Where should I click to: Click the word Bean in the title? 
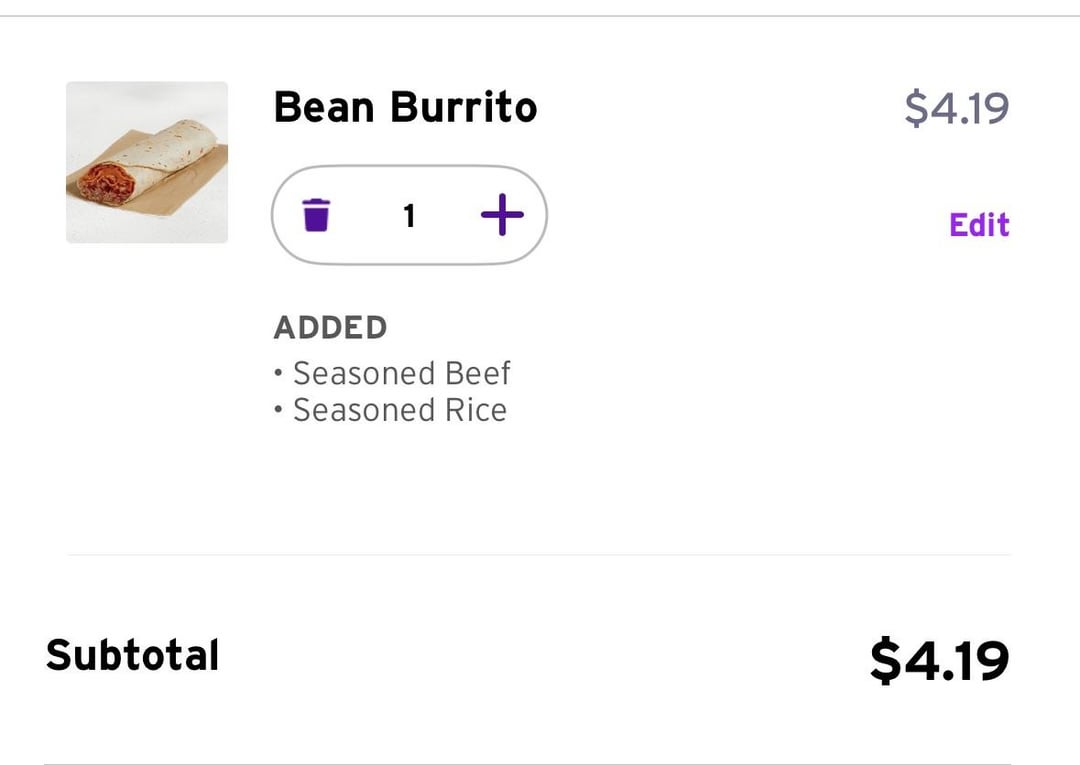click(326, 108)
